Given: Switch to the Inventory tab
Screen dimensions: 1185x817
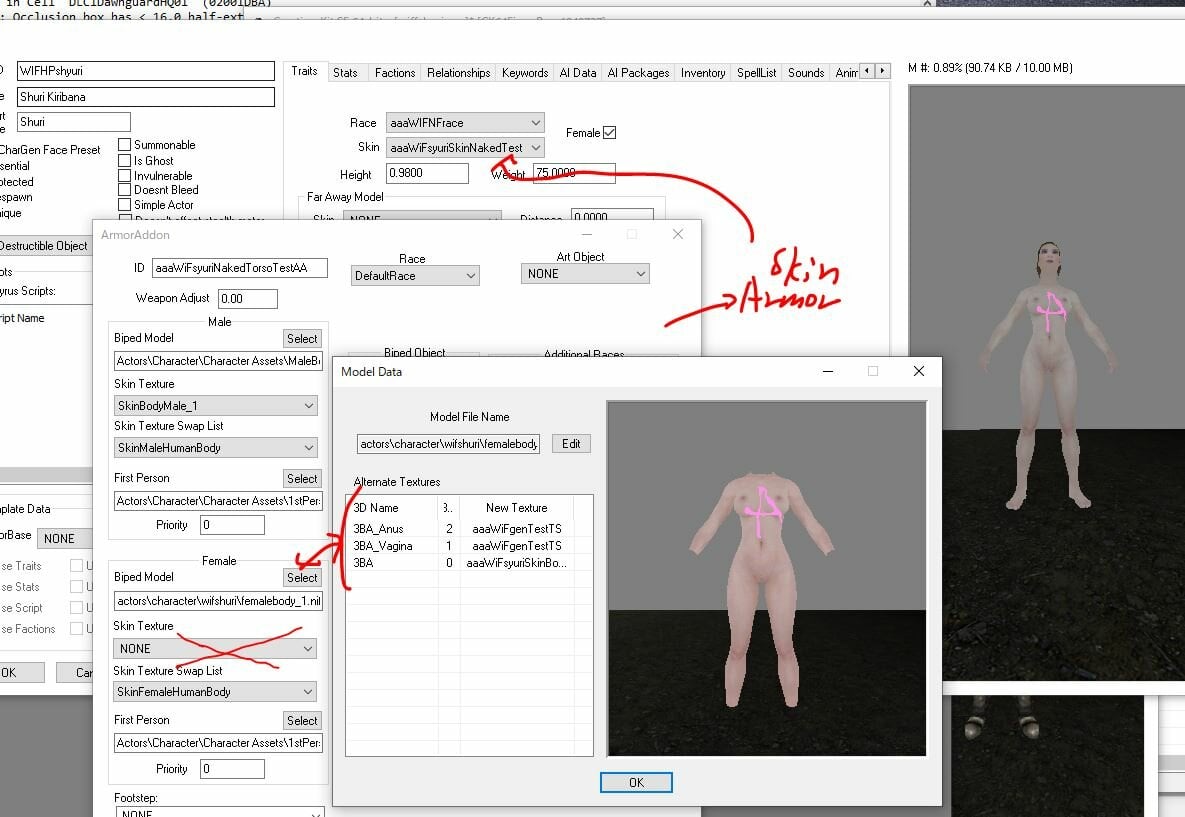Looking at the screenshot, I should click(x=703, y=73).
